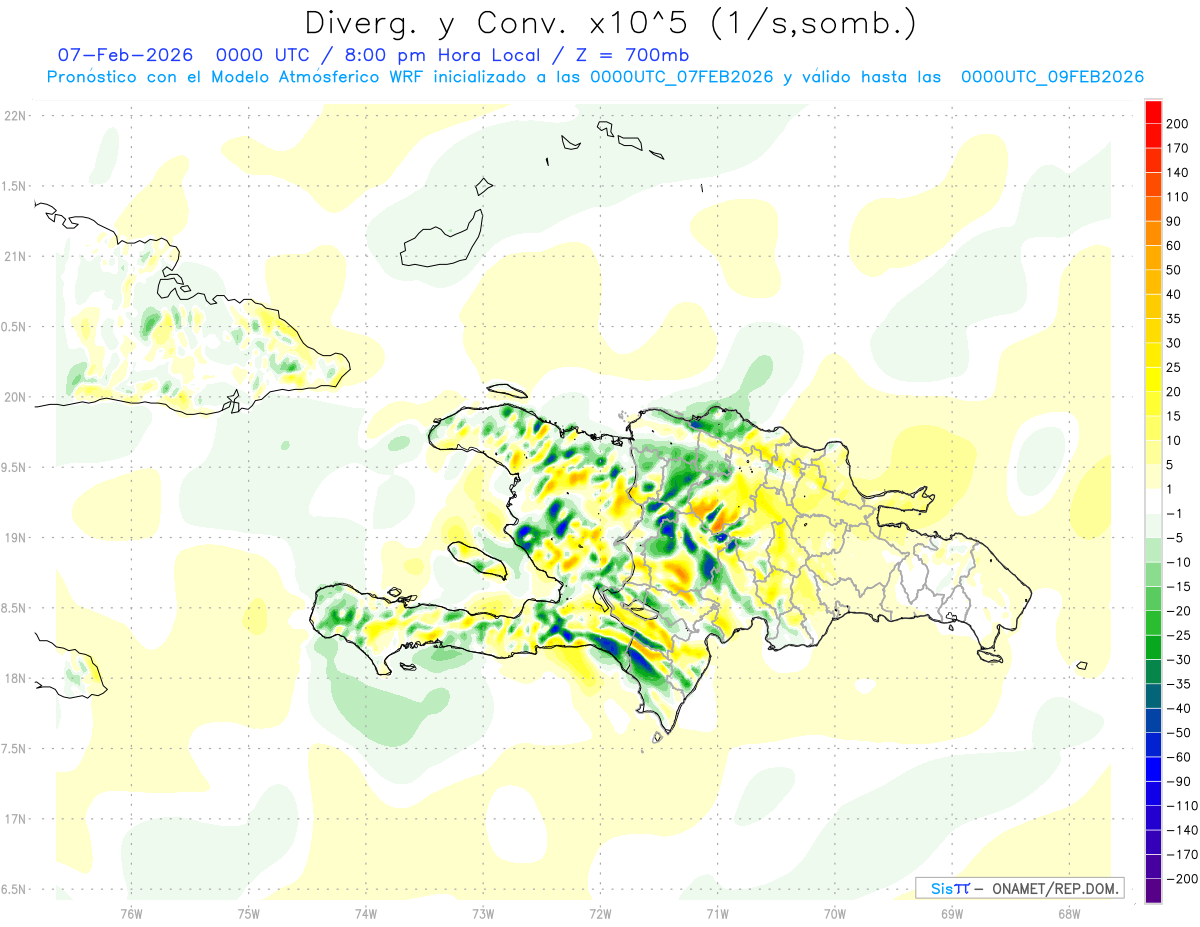
Task: Click the '75W' longitude label
Action: (x=248, y=912)
